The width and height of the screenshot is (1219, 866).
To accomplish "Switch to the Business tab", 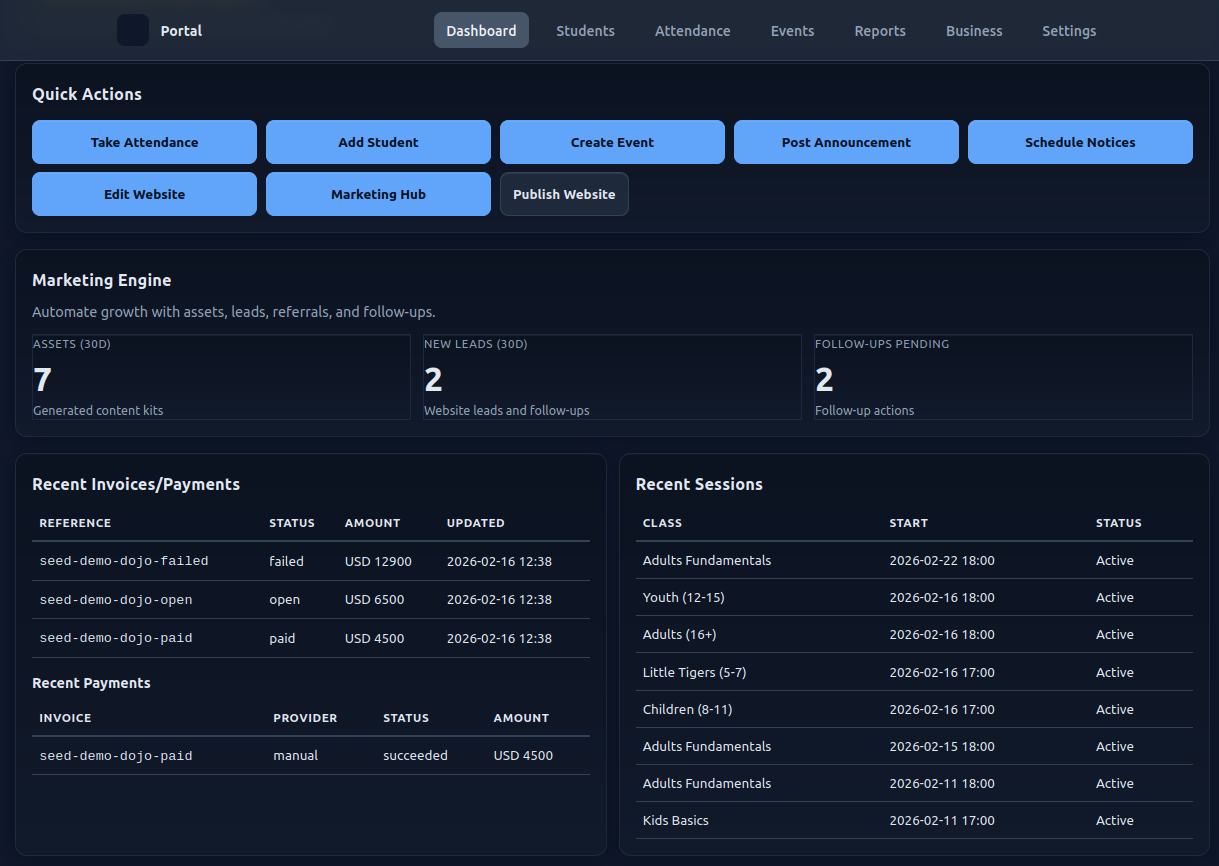I will click(974, 31).
